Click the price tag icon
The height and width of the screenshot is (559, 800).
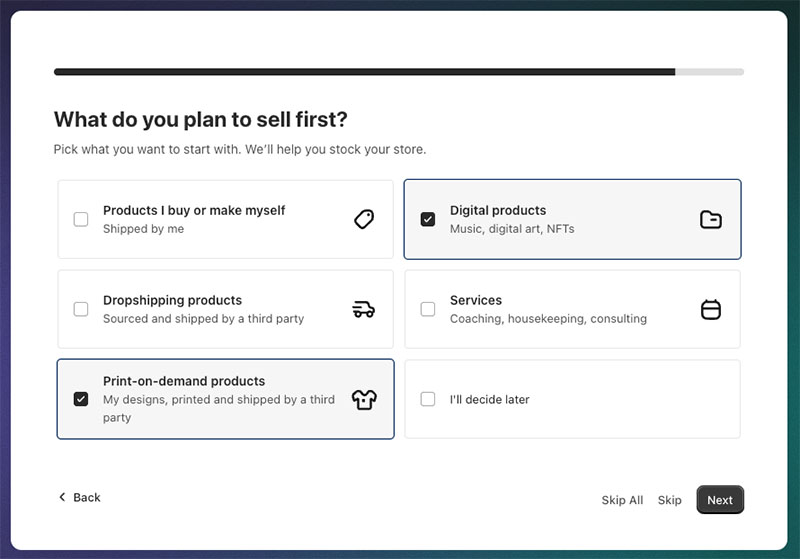pos(364,219)
